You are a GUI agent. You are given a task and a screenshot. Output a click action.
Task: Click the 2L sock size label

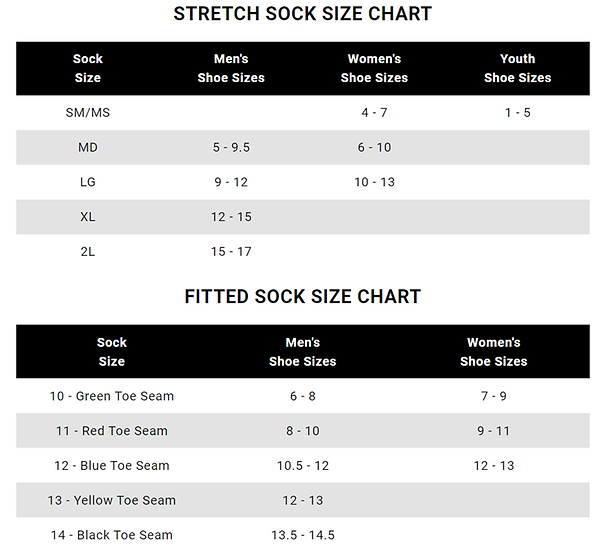87,252
